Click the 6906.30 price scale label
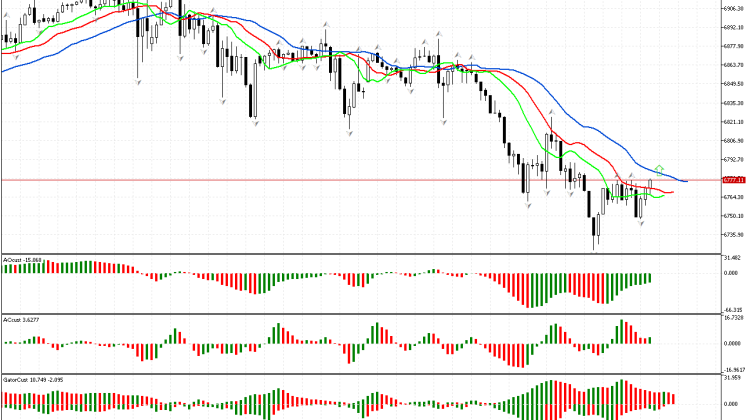Viewport: 752px width, 420px height. click(x=735, y=7)
